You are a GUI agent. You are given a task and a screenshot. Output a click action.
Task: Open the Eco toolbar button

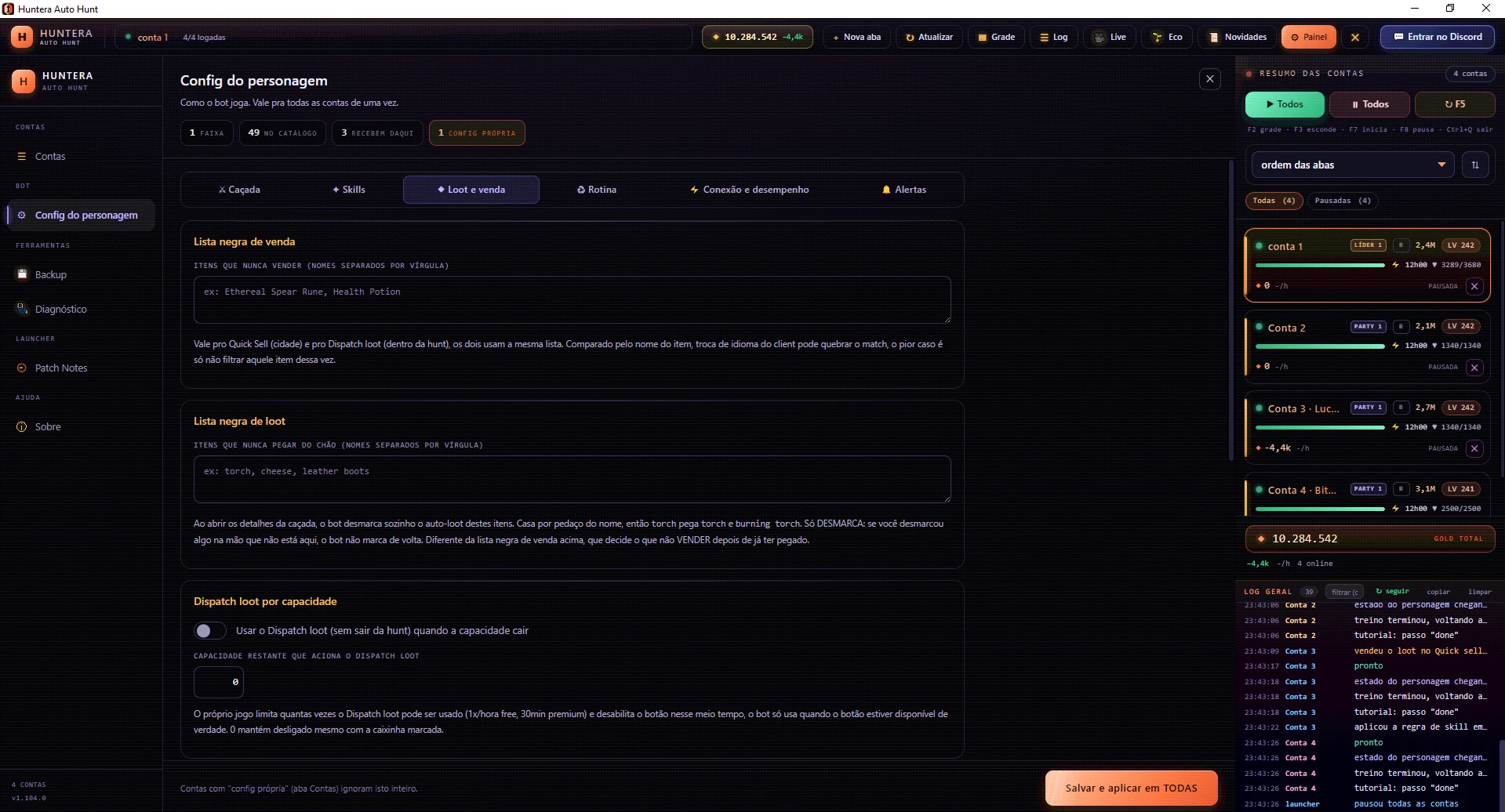pyautogui.click(x=1167, y=37)
